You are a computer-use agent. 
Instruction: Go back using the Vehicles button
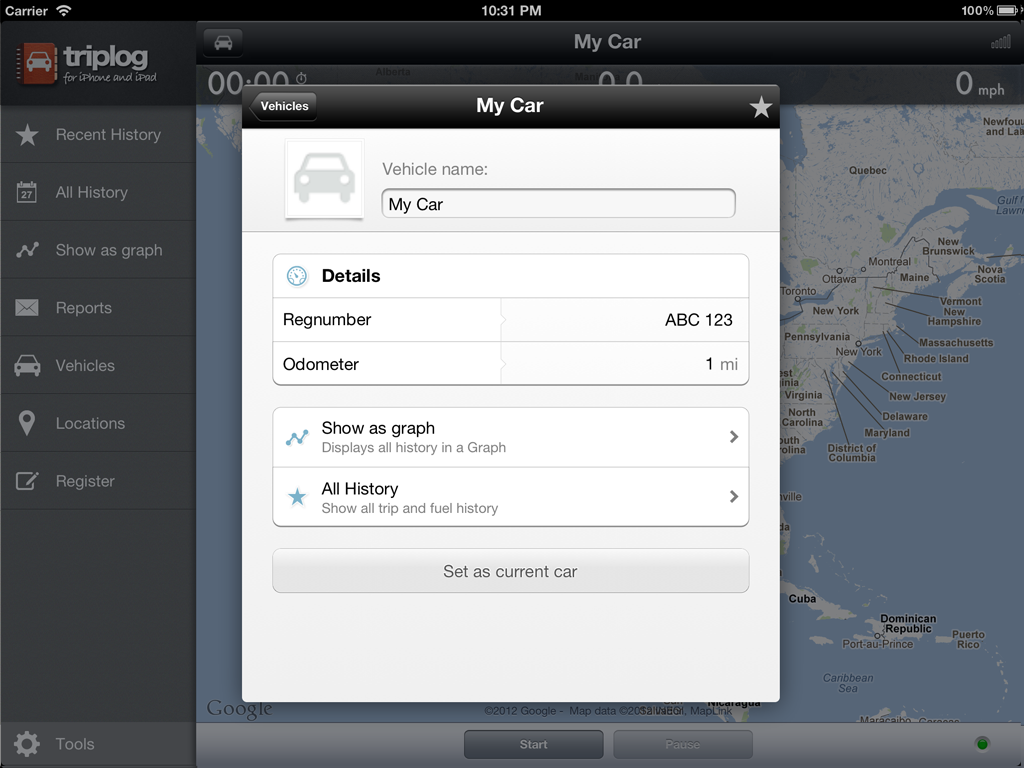[x=284, y=106]
